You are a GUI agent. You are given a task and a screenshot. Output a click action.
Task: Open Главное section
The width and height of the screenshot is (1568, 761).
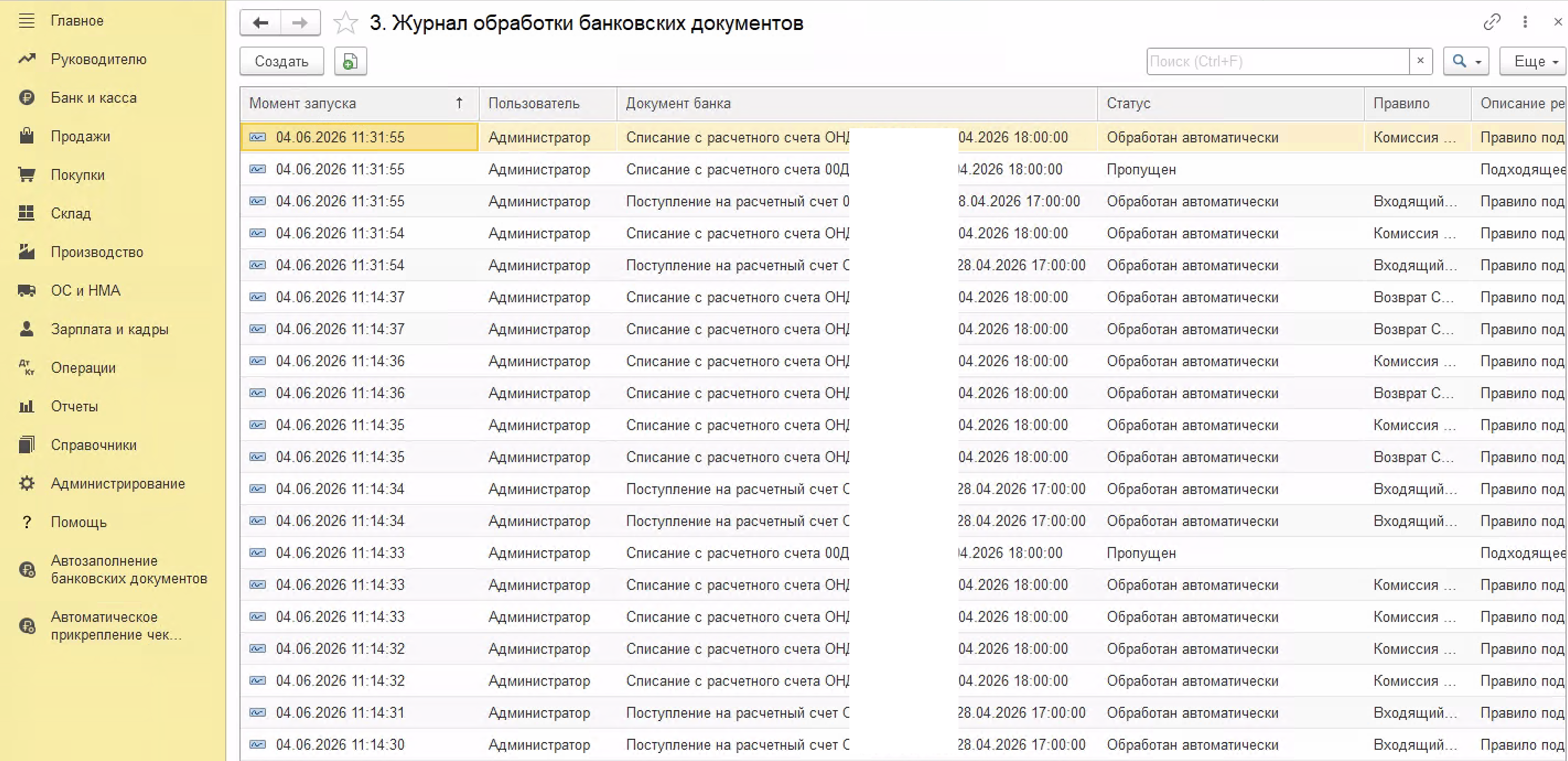coord(77,21)
